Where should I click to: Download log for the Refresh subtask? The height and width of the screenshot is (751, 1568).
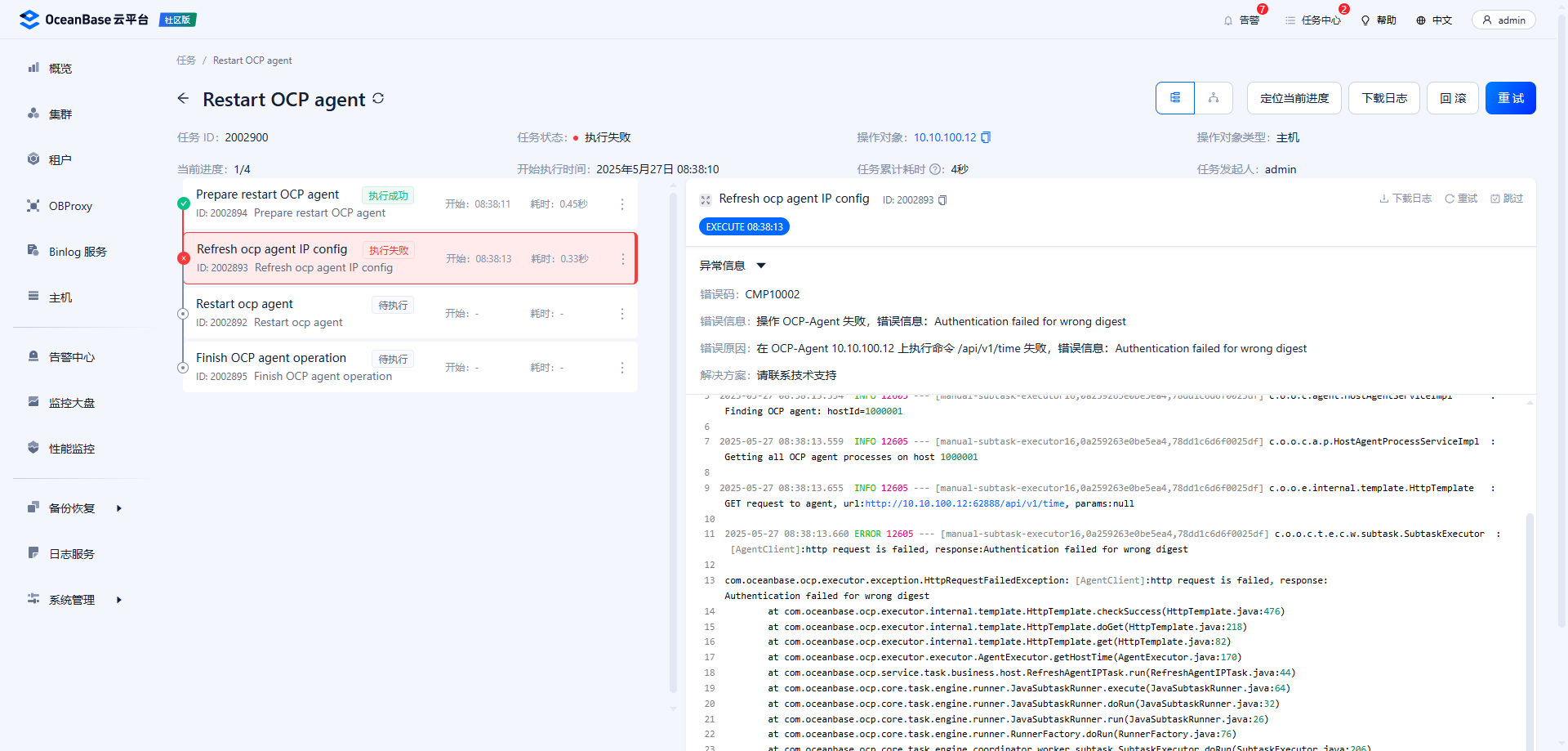coord(1405,199)
